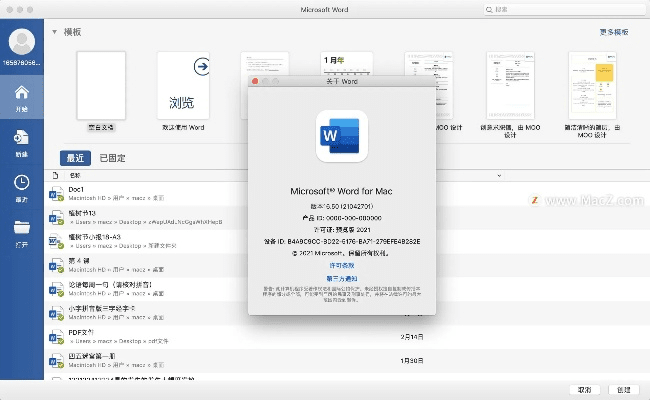Open the 许可条款 link in About Word

[342, 265]
